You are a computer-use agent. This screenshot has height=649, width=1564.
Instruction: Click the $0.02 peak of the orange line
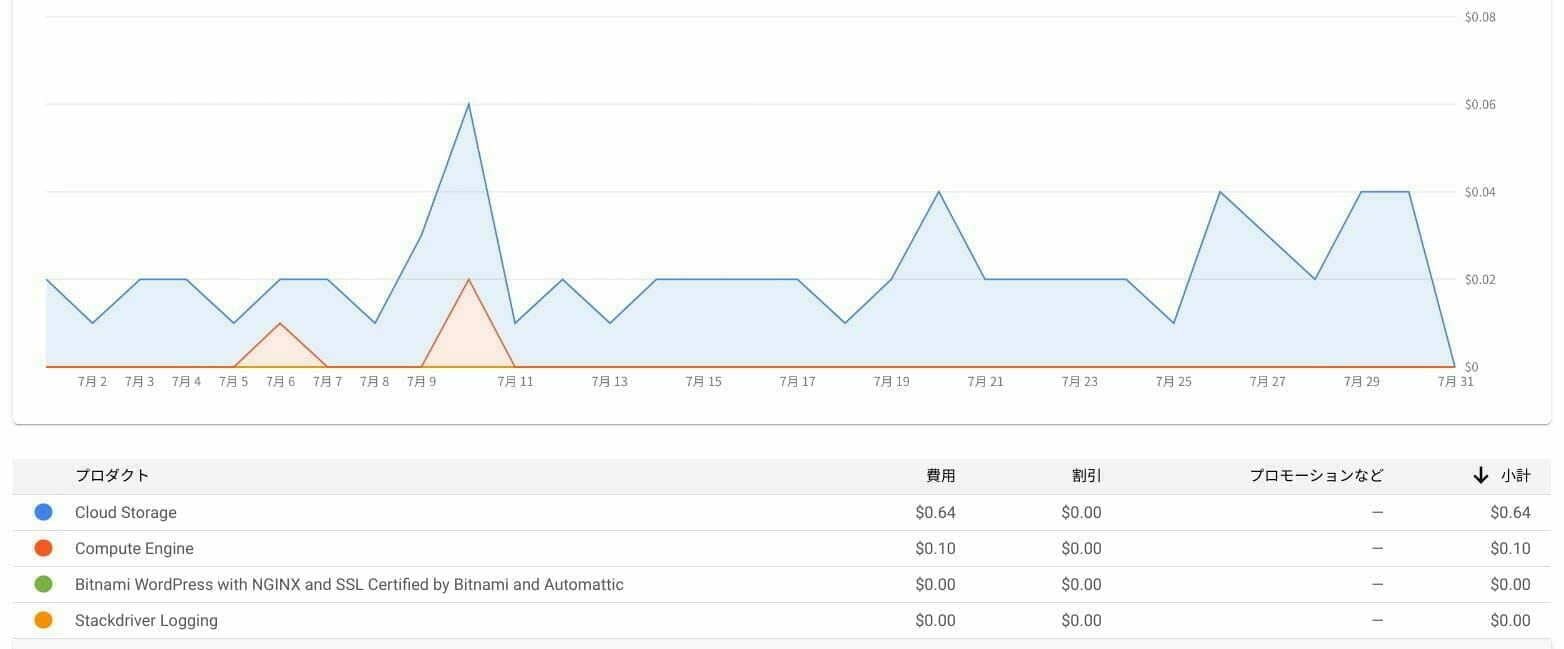click(x=468, y=279)
